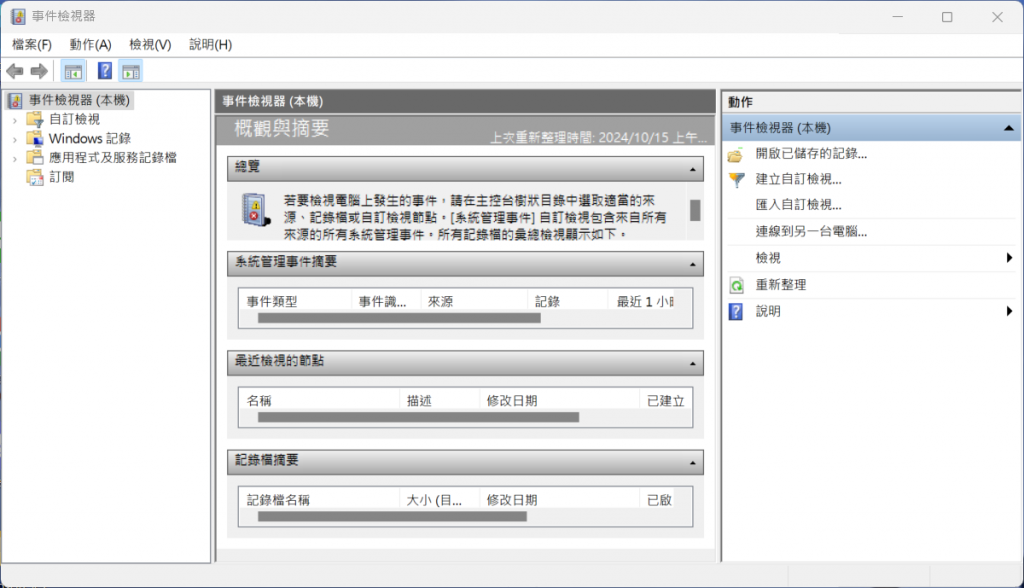The image size is (1024, 588).
Task: Sort recent nodes by 修改日期 column
Action: tap(559, 400)
